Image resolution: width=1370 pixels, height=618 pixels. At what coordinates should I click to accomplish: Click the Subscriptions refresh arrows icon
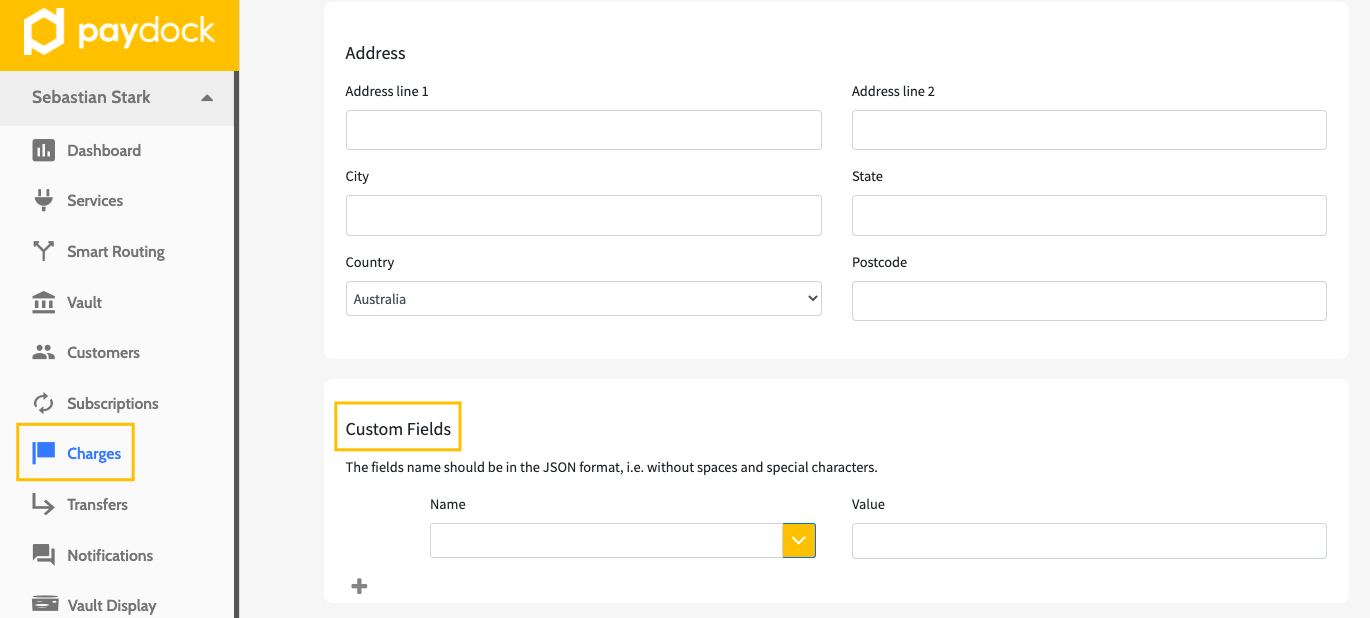43,403
